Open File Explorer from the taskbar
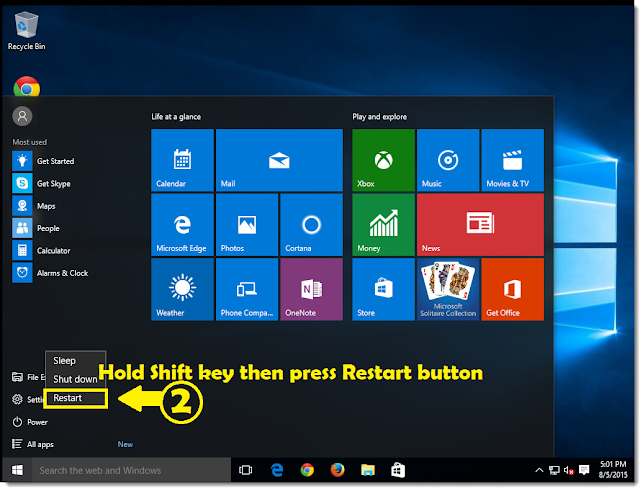The width and height of the screenshot is (640, 488). coord(367,470)
